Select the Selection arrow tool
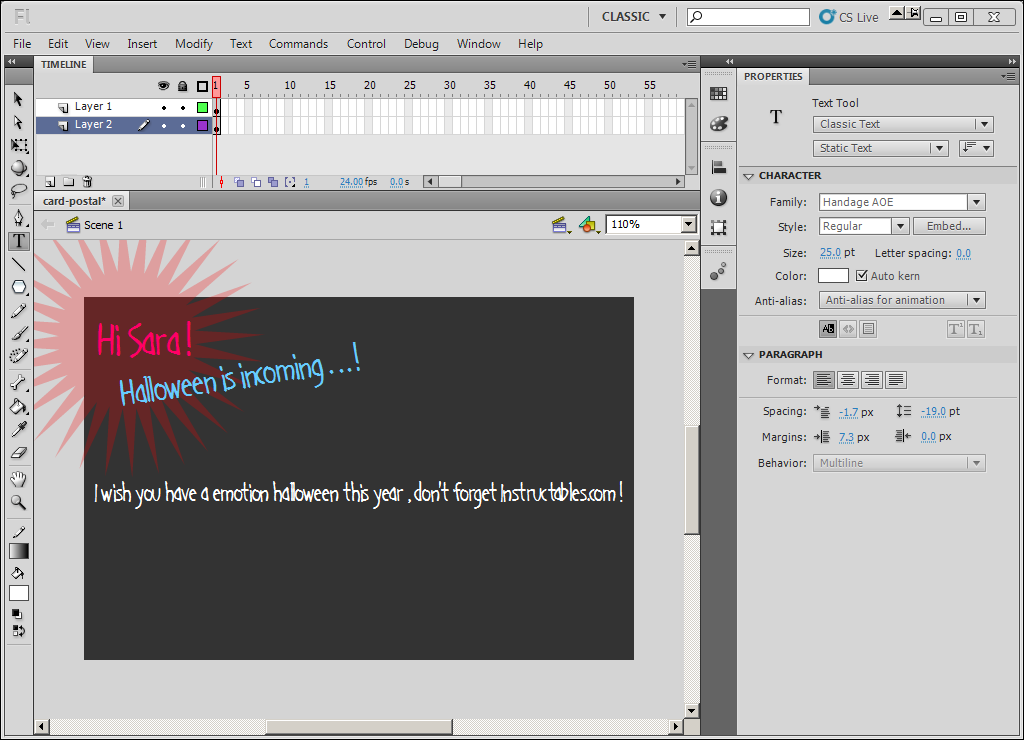Image resolution: width=1024 pixels, height=740 pixels. click(18, 99)
